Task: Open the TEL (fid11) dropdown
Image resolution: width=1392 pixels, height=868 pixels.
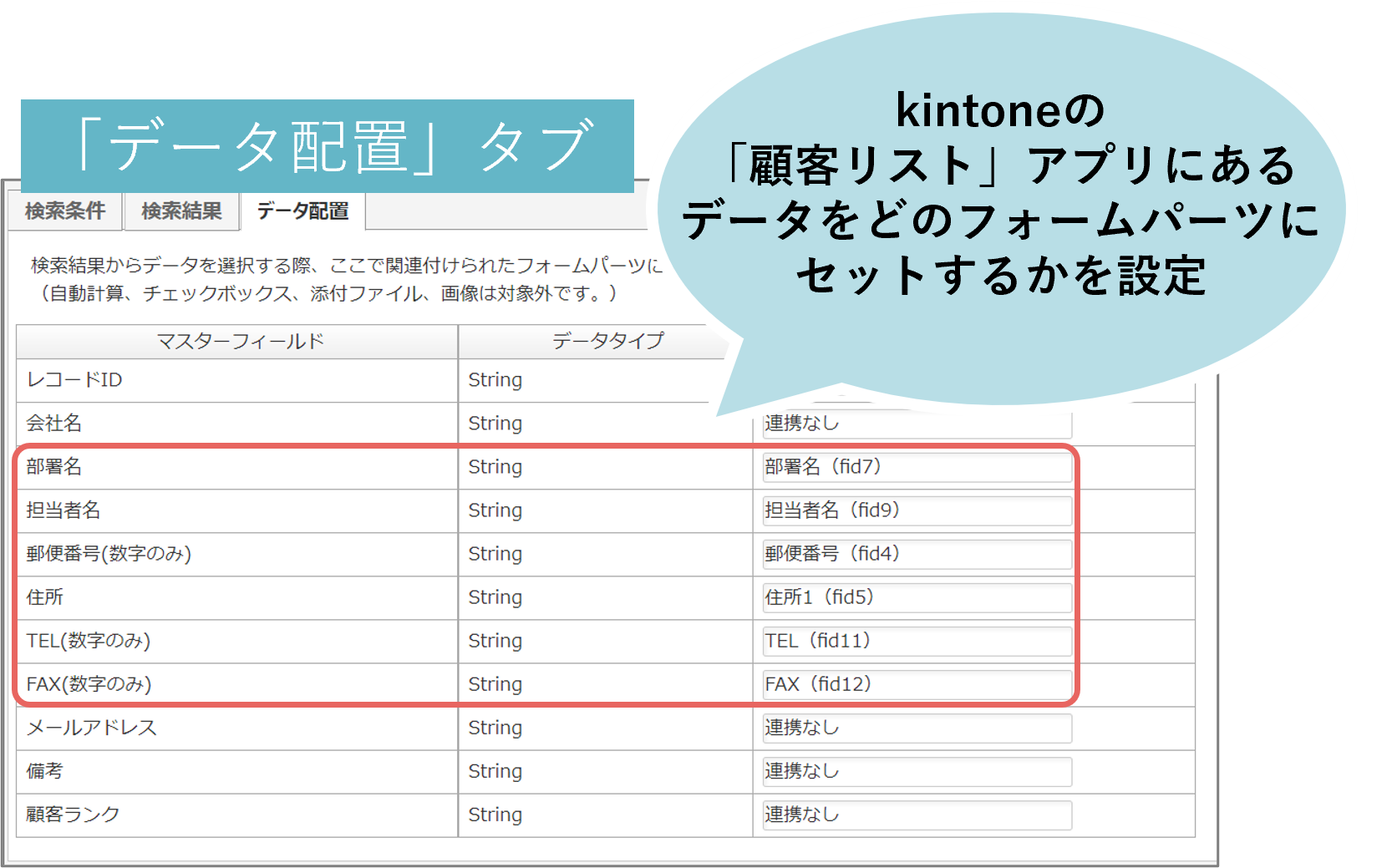Action: tap(917, 641)
